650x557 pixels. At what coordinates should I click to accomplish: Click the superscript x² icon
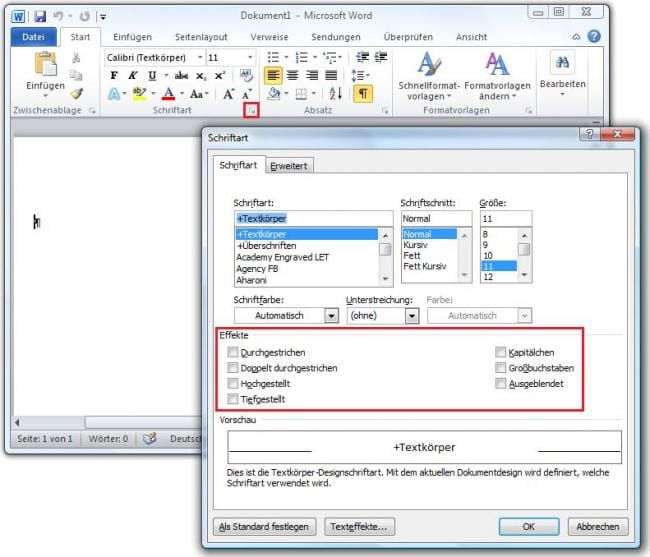pos(219,75)
